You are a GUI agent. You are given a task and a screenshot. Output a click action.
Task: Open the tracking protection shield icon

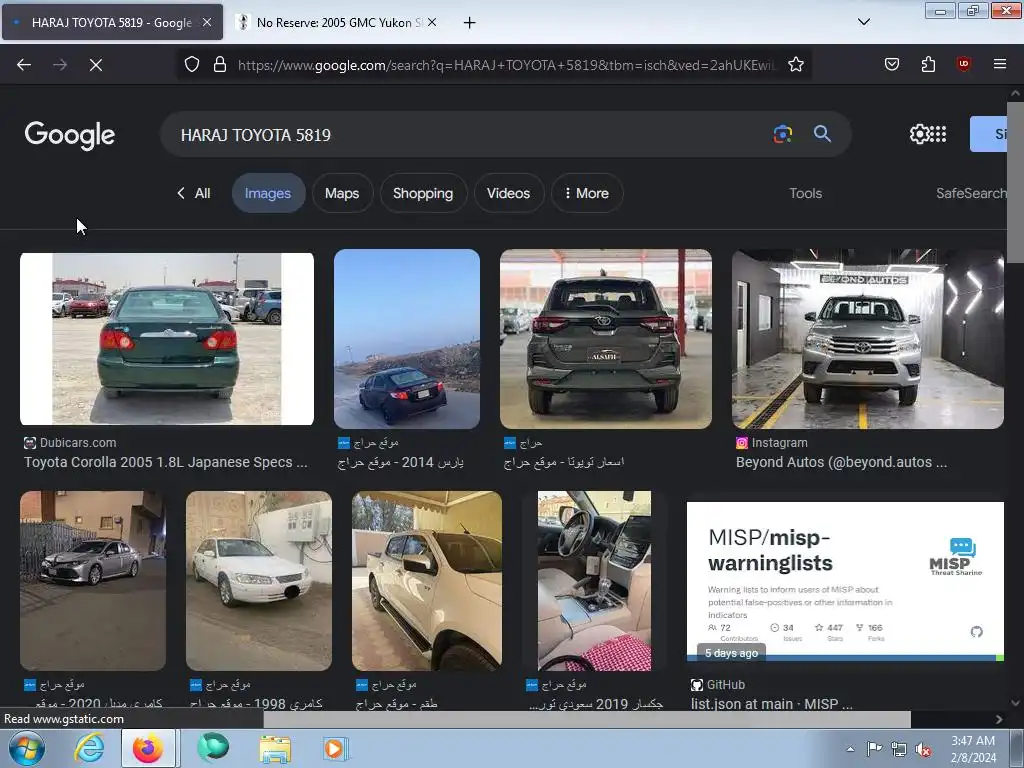click(x=191, y=65)
